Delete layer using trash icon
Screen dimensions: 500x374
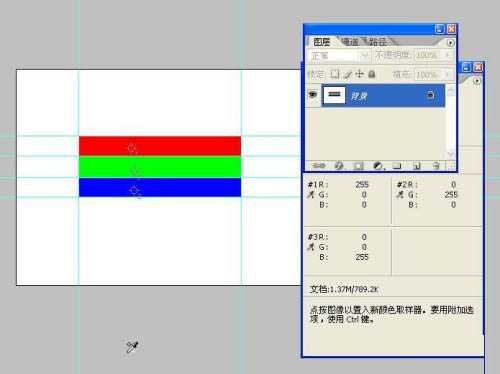coord(436,165)
